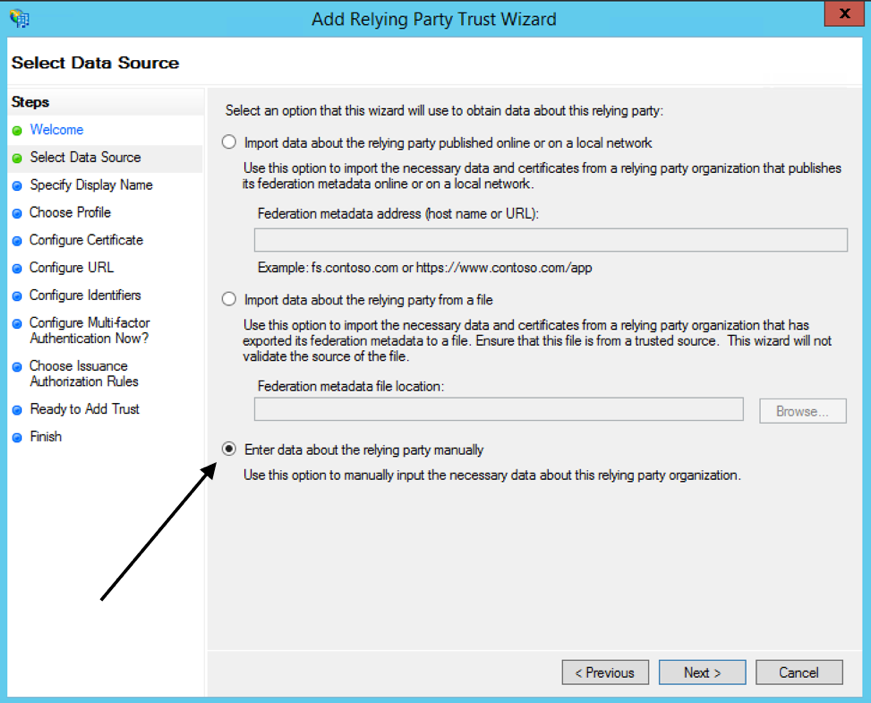871x703 pixels.
Task: Click blue bullet beside Finish
Action: (x=17, y=438)
